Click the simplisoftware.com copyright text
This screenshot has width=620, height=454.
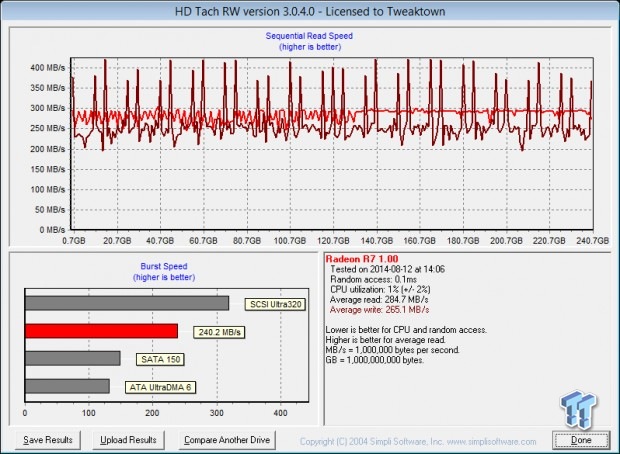coord(418,441)
